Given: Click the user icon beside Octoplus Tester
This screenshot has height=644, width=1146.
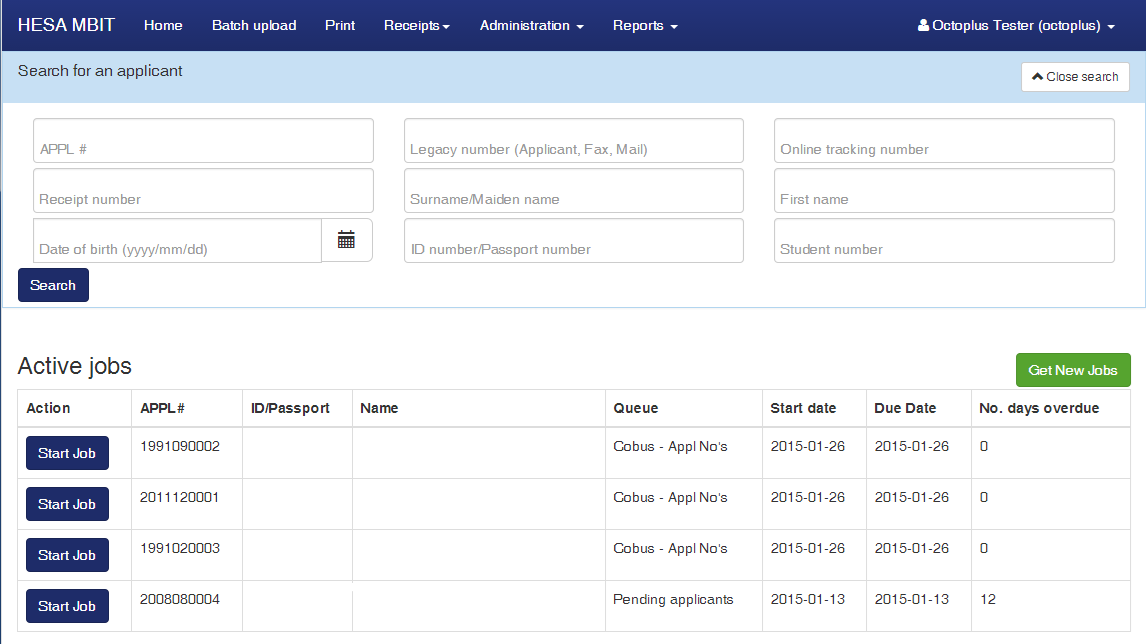Looking at the screenshot, I should [922, 25].
